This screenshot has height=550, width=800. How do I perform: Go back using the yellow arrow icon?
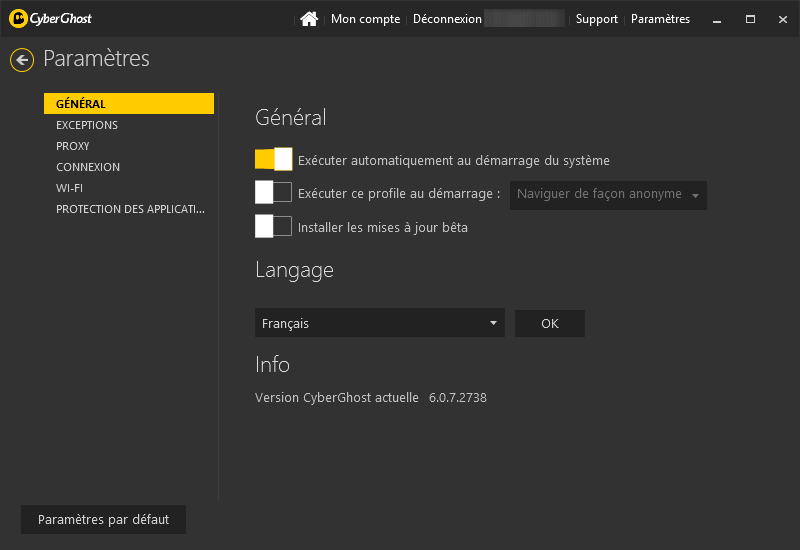point(22,60)
